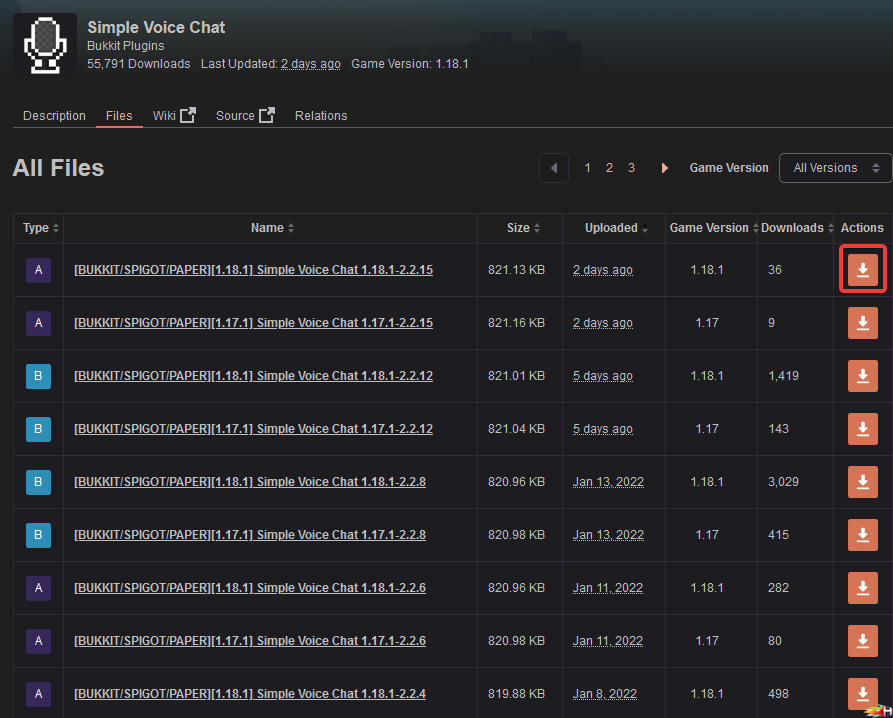This screenshot has width=893, height=718.
Task: Click Beta type badge for 1.18.1-2.2.12
Action: (38, 376)
